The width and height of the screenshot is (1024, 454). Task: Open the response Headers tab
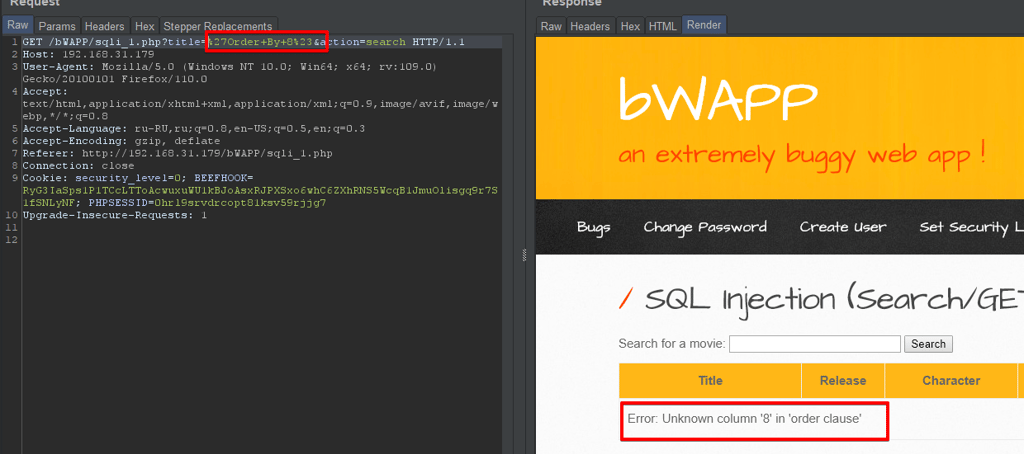click(x=590, y=26)
